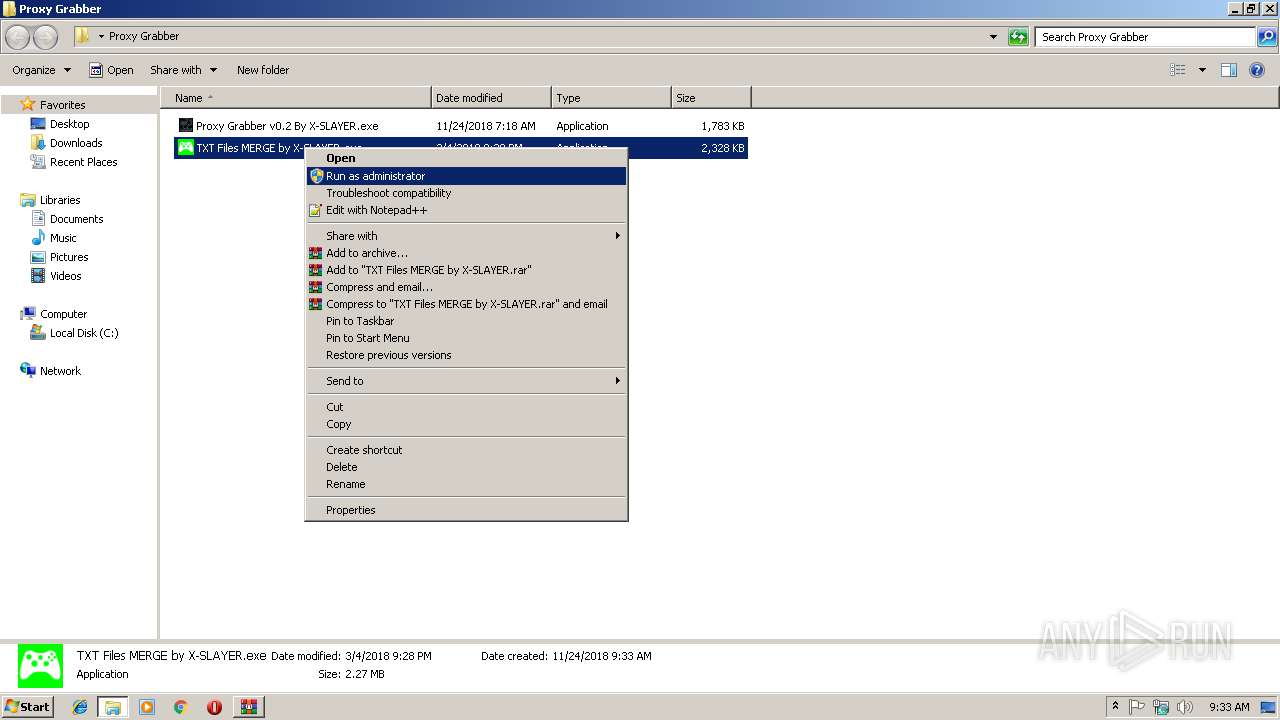The image size is (1280, 720).
Task: Click Windows Media Player taskbar icon
Action: (147, 707)
